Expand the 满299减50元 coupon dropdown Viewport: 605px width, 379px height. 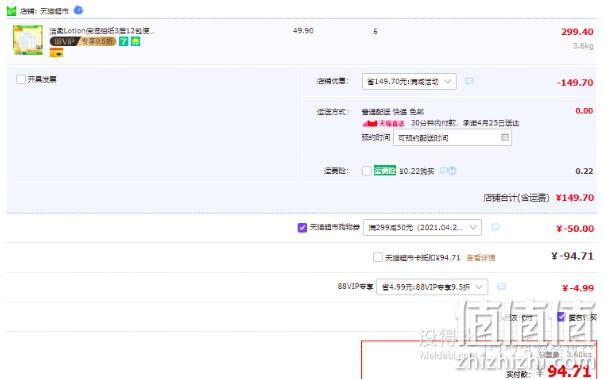[422, 228]
